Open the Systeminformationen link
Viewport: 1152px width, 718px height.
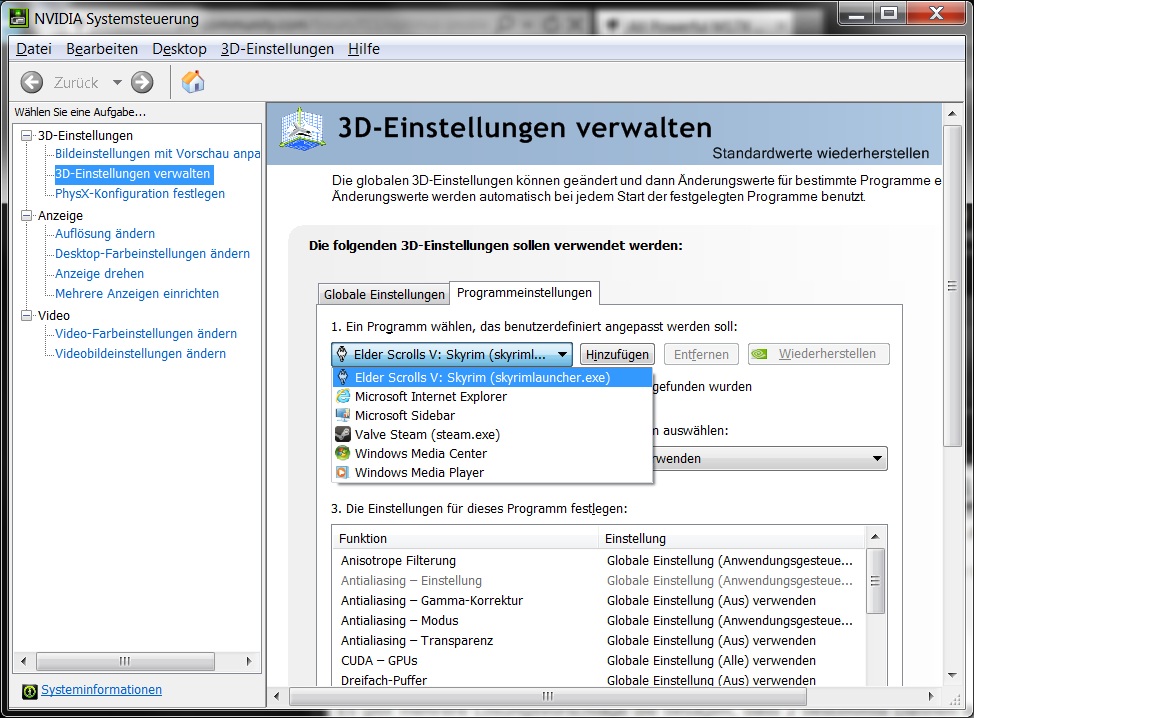point(101,690)
